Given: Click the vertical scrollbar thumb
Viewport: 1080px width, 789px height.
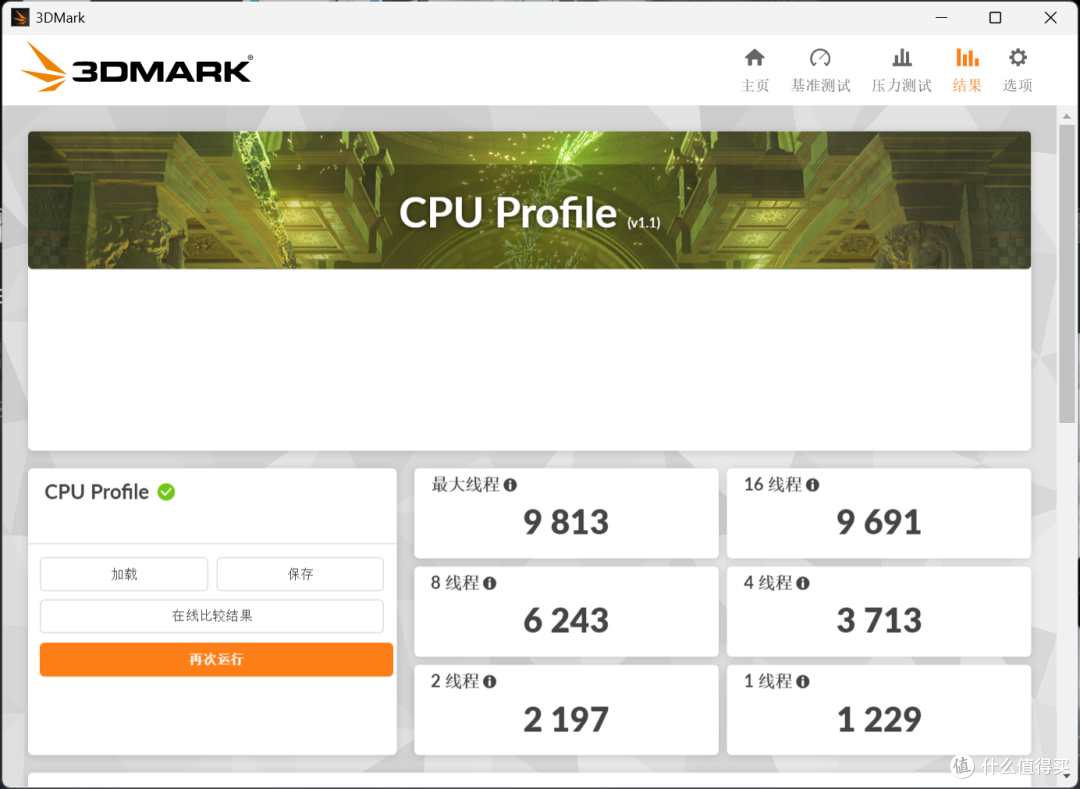Looking at the screenshot, I should pos(1067,274).
